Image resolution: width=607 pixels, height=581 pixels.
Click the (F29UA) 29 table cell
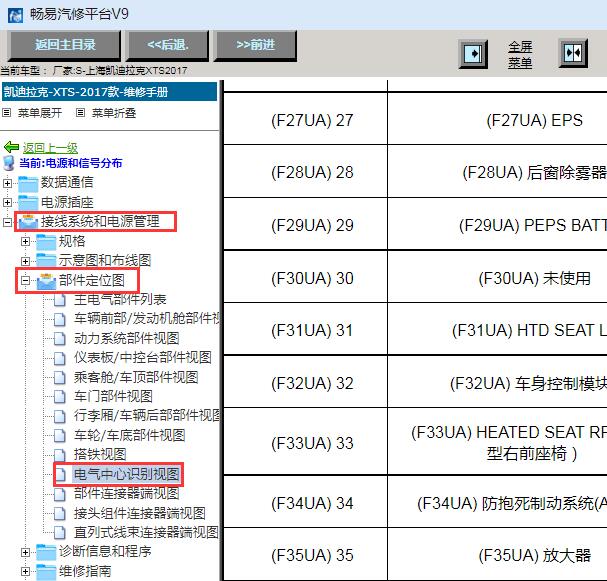point(305,224)
